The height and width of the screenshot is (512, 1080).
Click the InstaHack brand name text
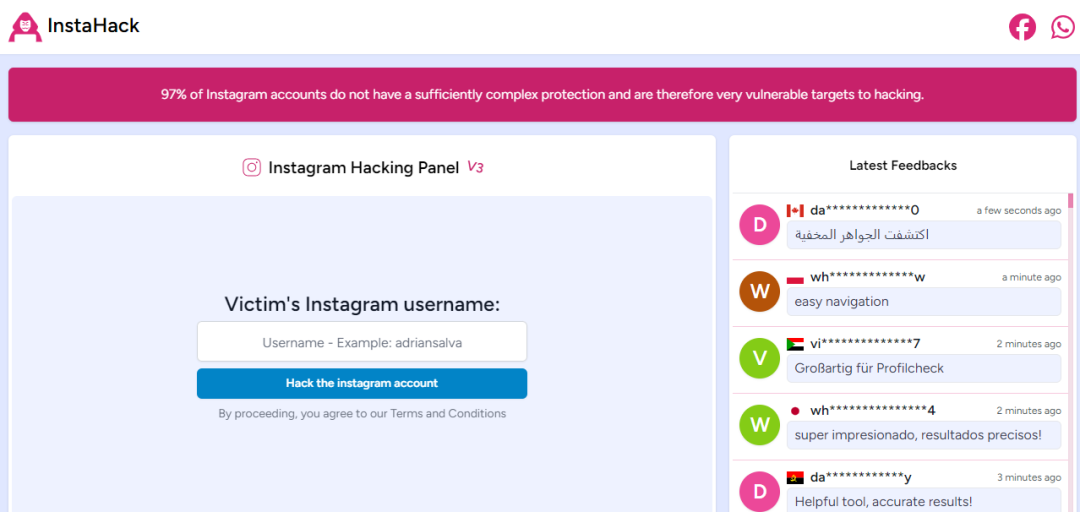[94, 26]
